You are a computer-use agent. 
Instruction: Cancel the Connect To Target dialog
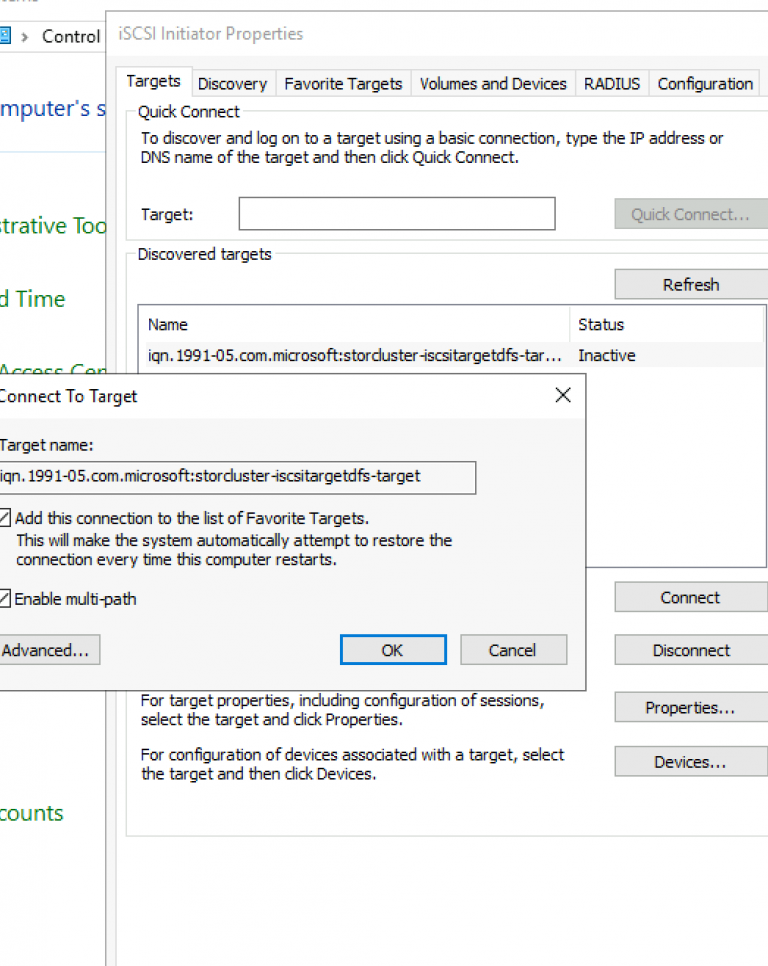pyautogui.click(x=513, y=650)
